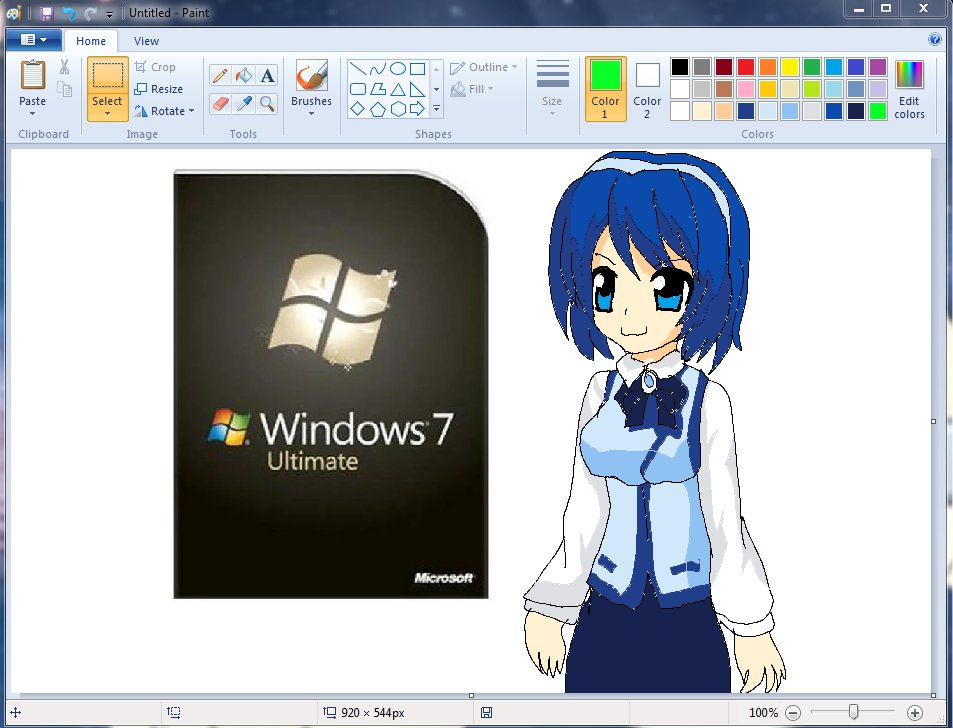Select the Text tool

(267, 75)
